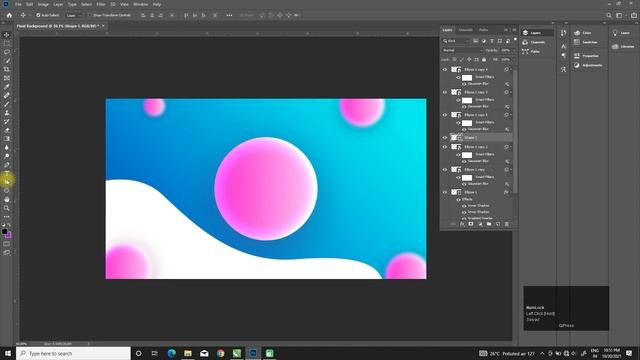The image size is (640, 360).
Task: Select the Frame tool
Action: 7,78
